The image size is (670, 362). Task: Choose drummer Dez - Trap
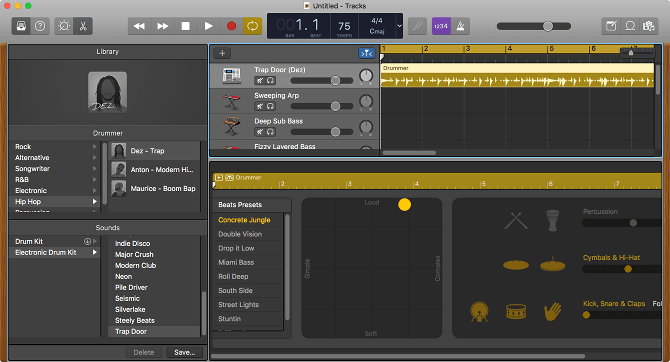pos(155,151)
